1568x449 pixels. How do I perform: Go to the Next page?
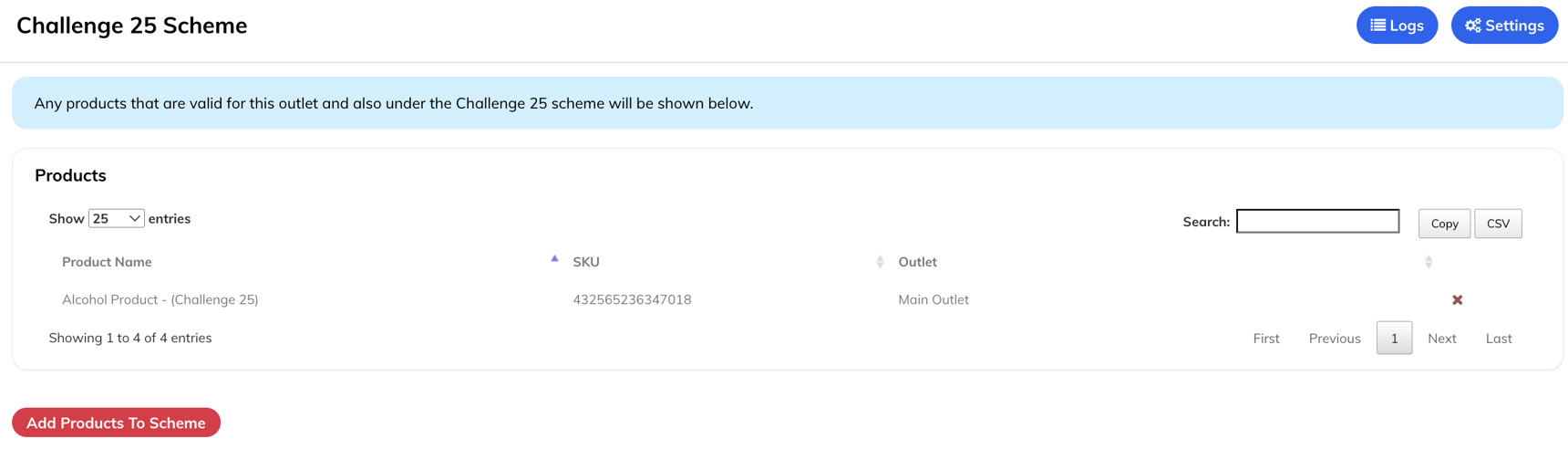click(1441, 339)
